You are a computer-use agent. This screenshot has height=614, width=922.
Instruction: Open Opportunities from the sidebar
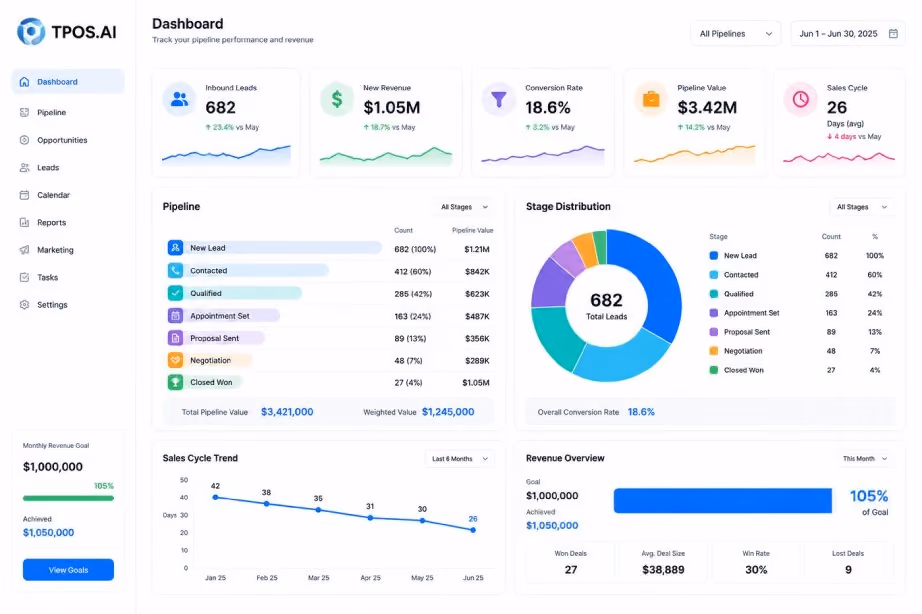click(x=62, y=140)
